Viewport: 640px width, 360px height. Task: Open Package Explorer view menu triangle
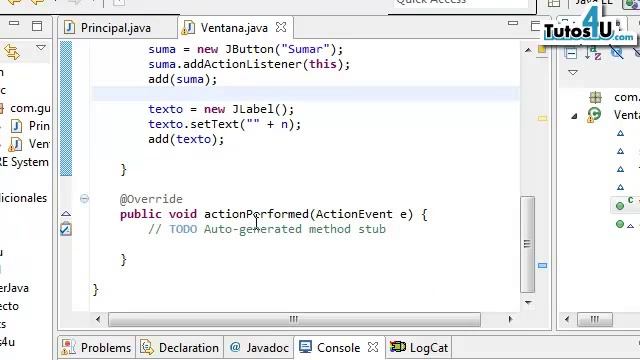click(41, 48)
